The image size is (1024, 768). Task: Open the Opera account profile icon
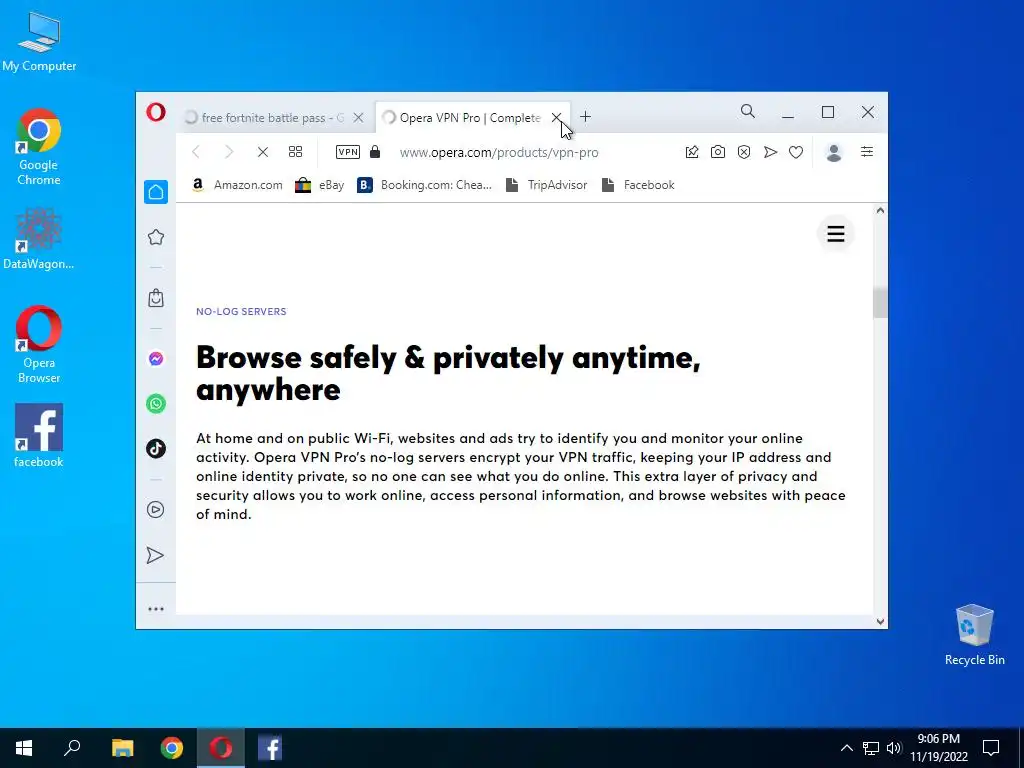tap(833, 152)
